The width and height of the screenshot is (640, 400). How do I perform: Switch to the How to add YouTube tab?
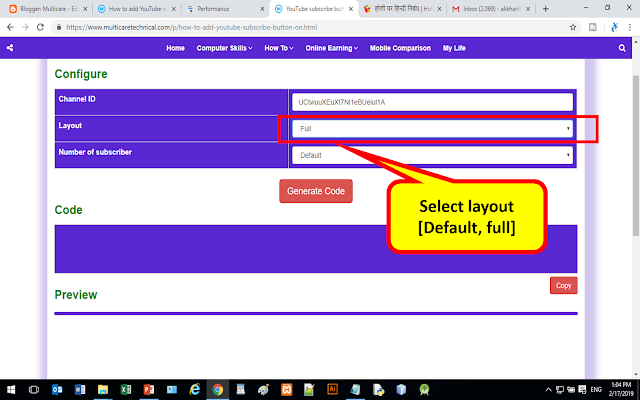tap(137, 9)
